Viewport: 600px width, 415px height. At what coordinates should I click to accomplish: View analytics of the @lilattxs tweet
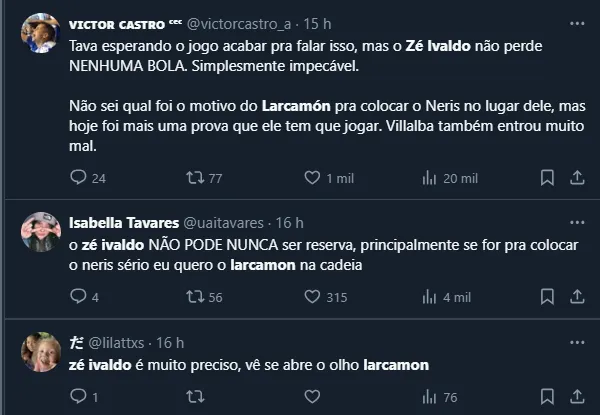428,397
